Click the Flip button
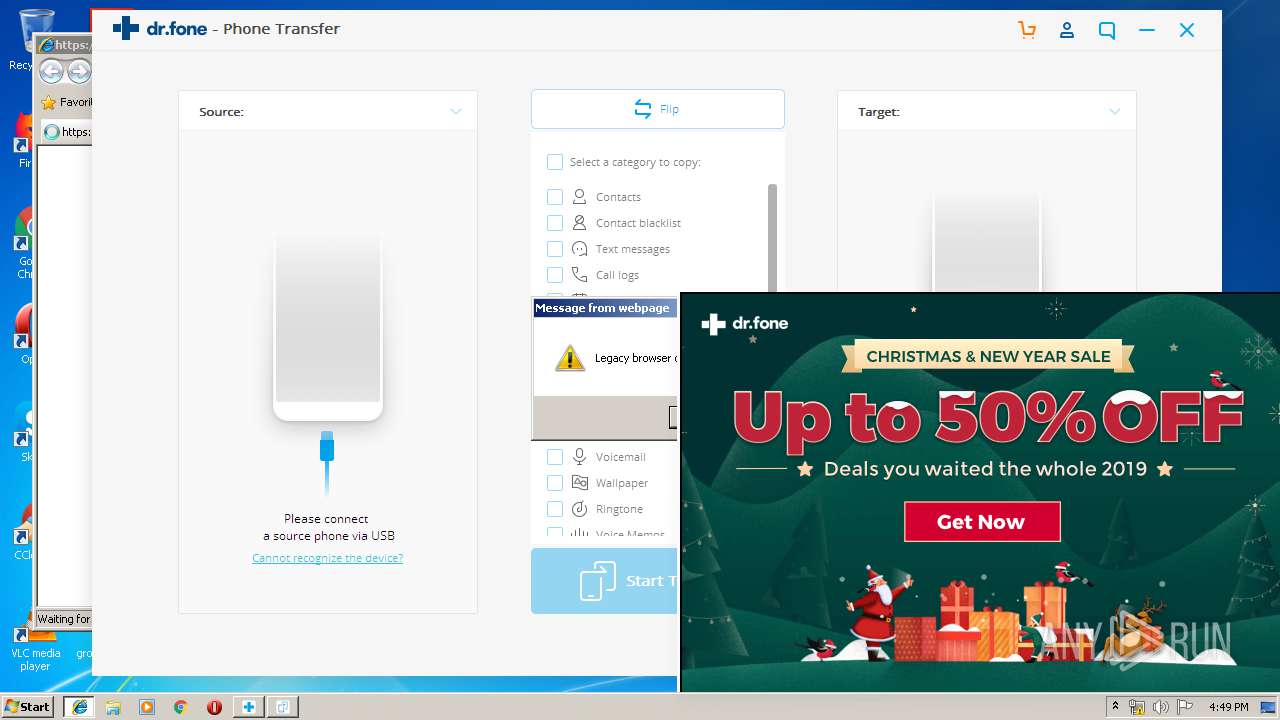This screenshot has height=720, width=1280. click(658, 109)
